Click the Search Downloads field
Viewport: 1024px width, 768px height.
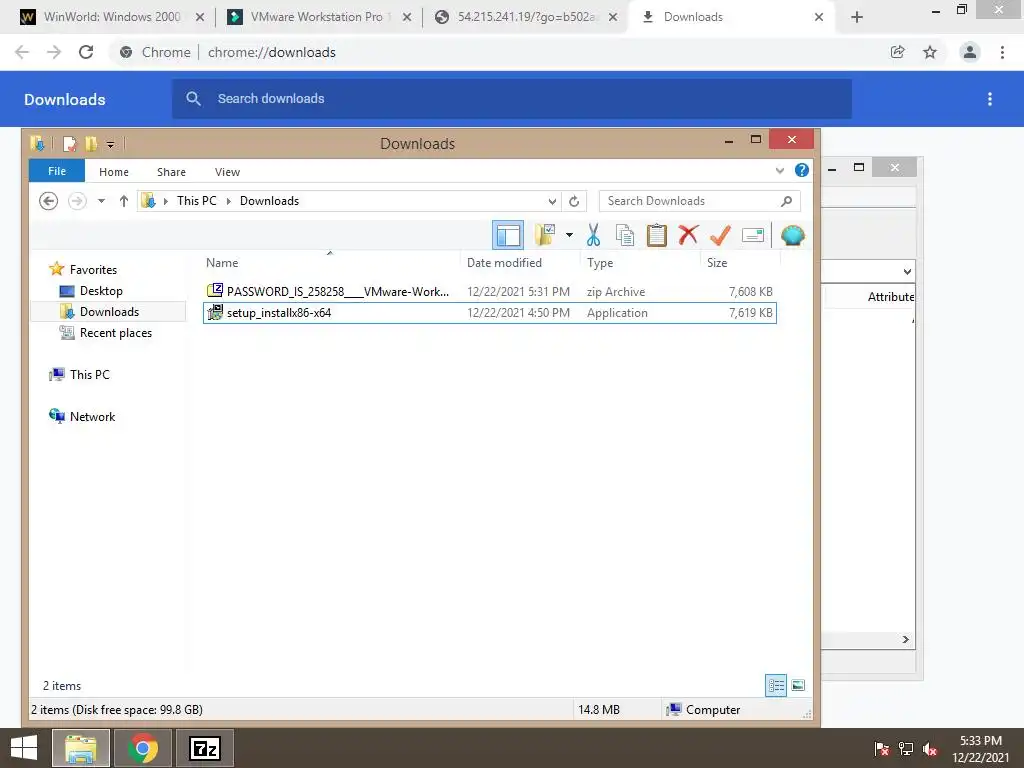(x=699, y=201)
